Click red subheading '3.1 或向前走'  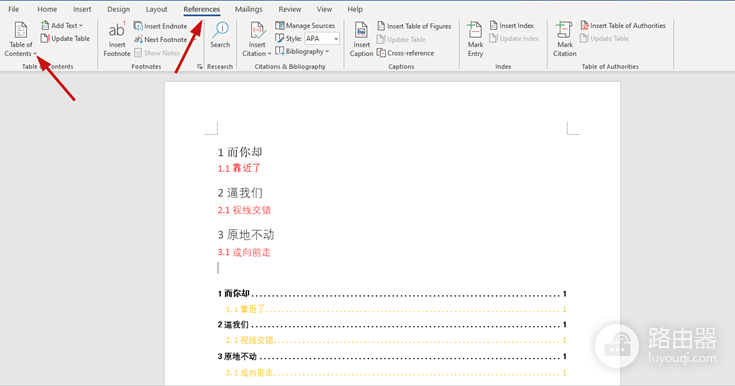point(244,252)
